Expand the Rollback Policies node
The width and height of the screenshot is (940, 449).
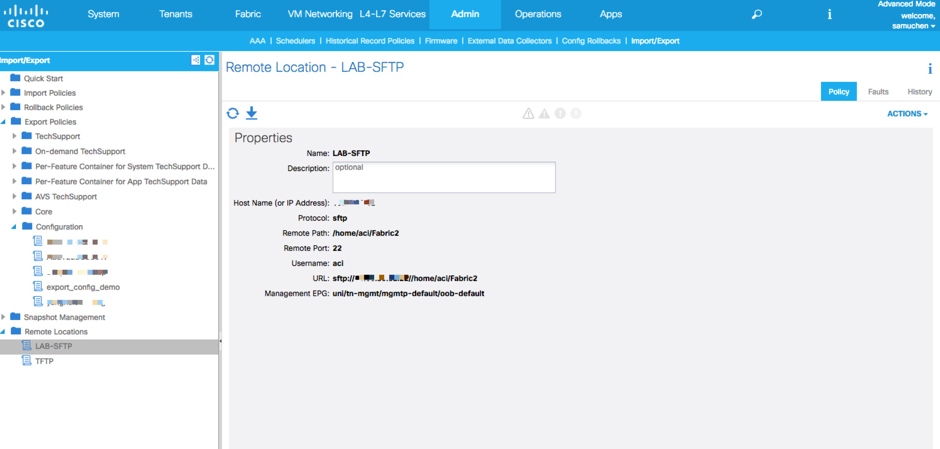click(4, 107)
